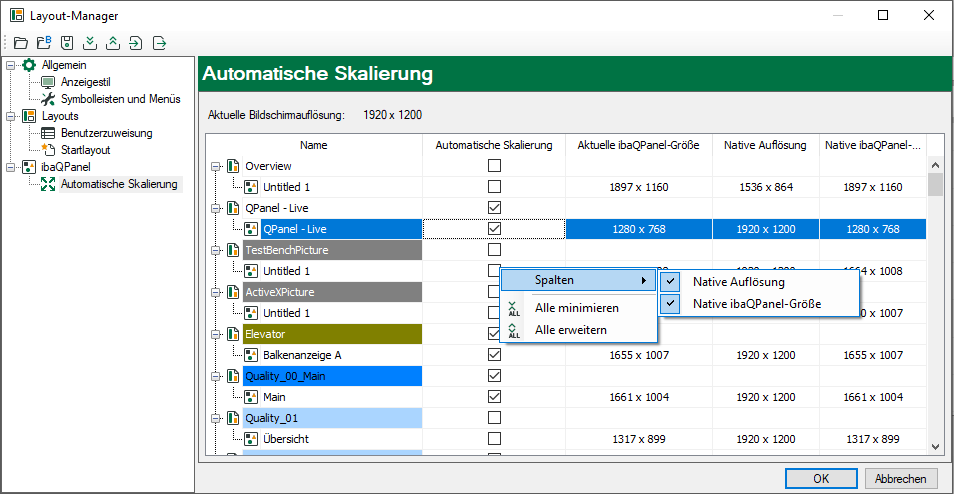Click the table's vertical scrollbar down arrow
954x494 pixels.
(x=935, y=448)
